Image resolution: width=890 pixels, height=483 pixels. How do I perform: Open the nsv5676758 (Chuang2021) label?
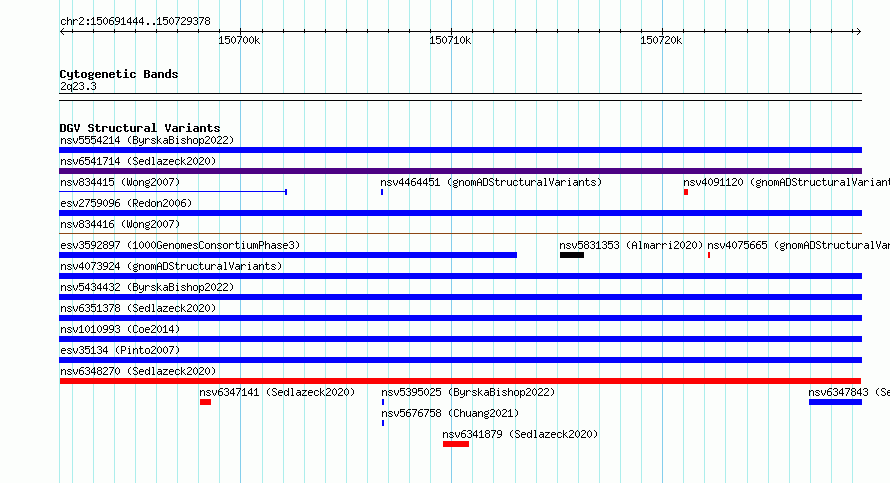tap(450, 413)
